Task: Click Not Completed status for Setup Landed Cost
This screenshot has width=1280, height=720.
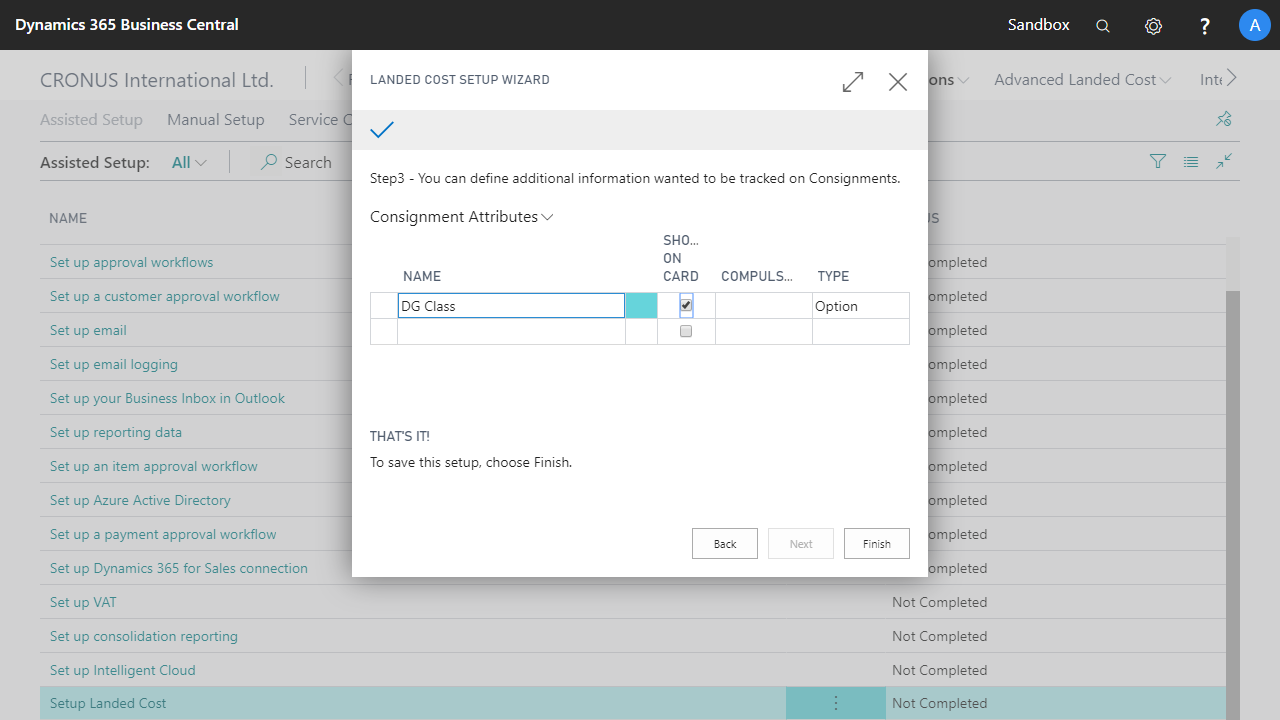Action: (x=939, y=703)
